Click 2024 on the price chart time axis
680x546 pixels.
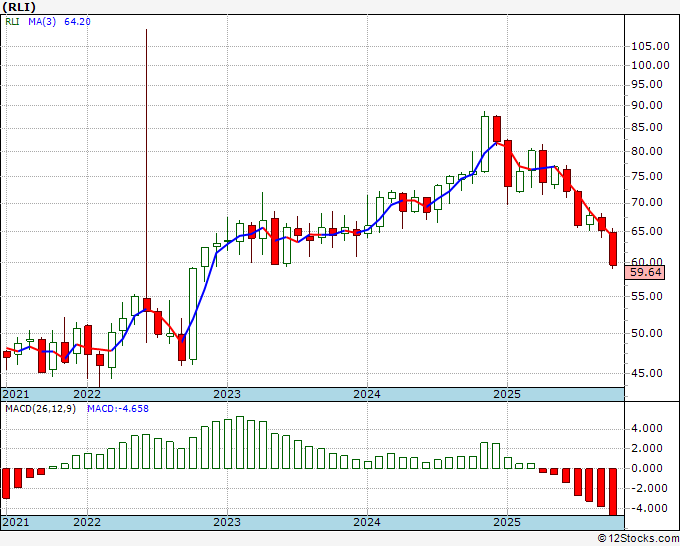click(367, 394)
